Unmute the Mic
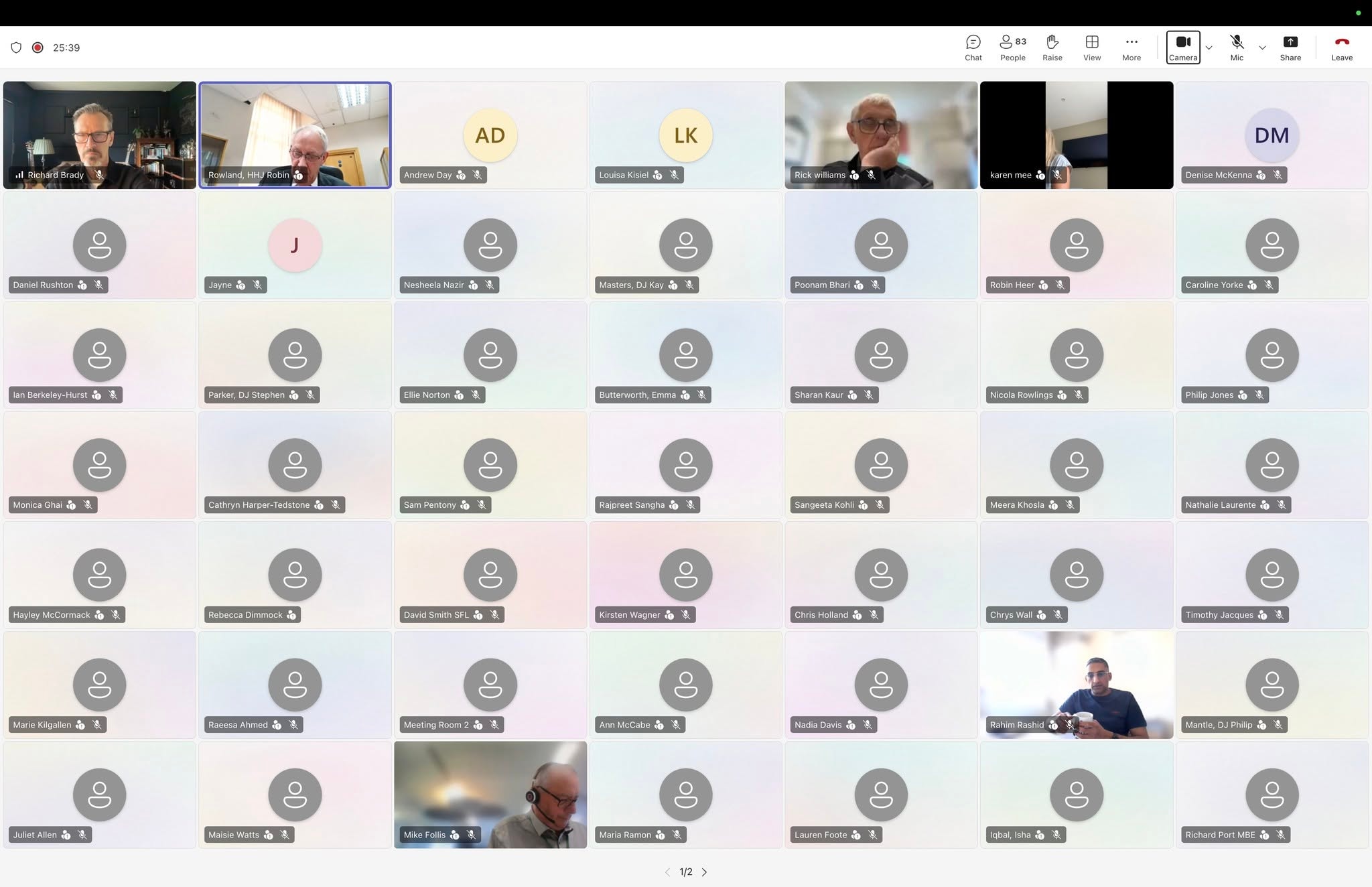The height and width of the screenshot is (887, 1372). (x=1236, y=48)
